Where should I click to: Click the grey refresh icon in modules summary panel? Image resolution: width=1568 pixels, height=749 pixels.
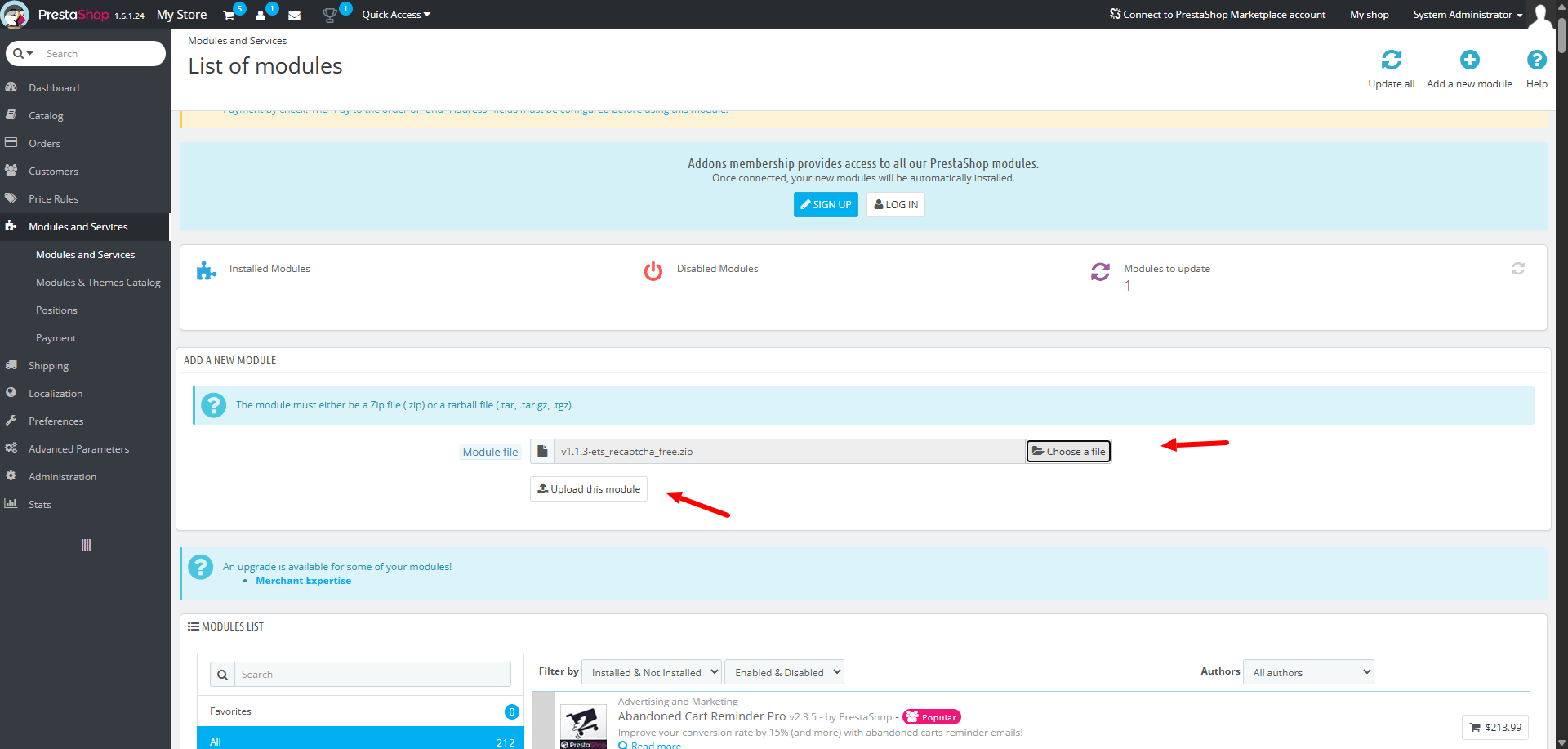pyautogui.click(x=1518, y=269)
